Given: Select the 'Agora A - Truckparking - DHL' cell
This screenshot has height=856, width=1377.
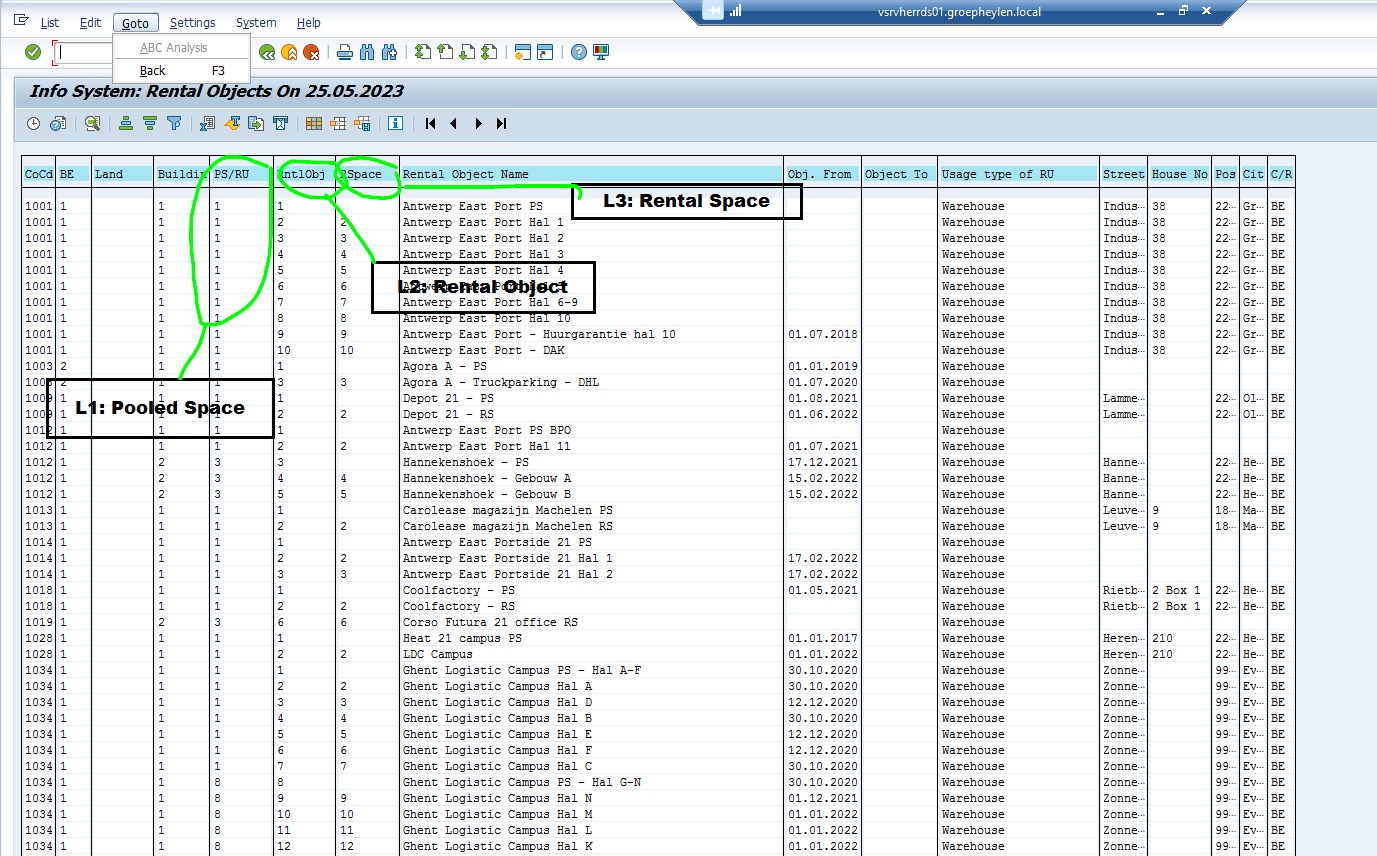Looking at the screenshot, I should point(591,382).
